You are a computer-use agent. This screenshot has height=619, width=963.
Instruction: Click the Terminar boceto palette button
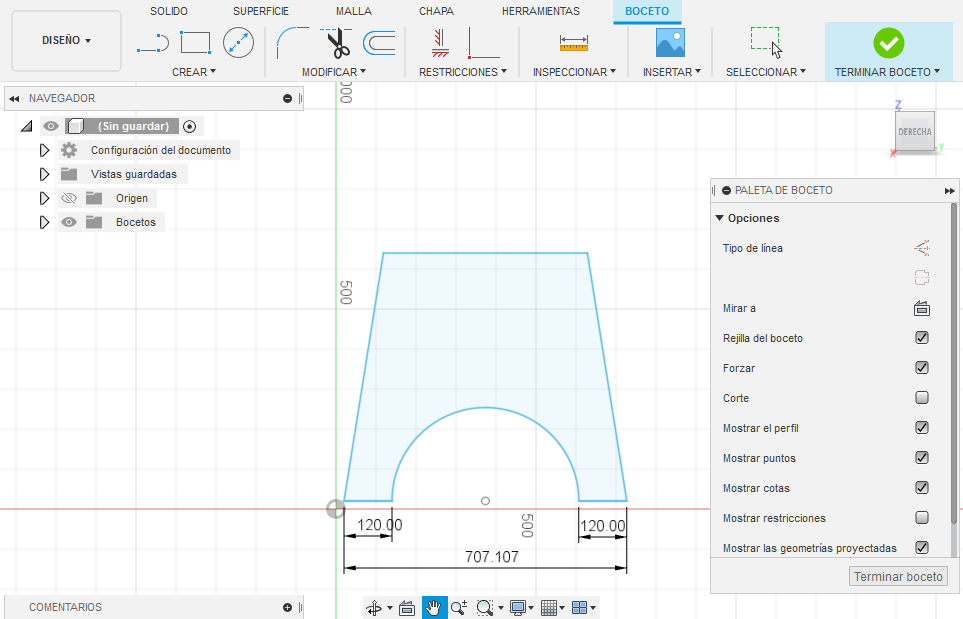(898, 577)
